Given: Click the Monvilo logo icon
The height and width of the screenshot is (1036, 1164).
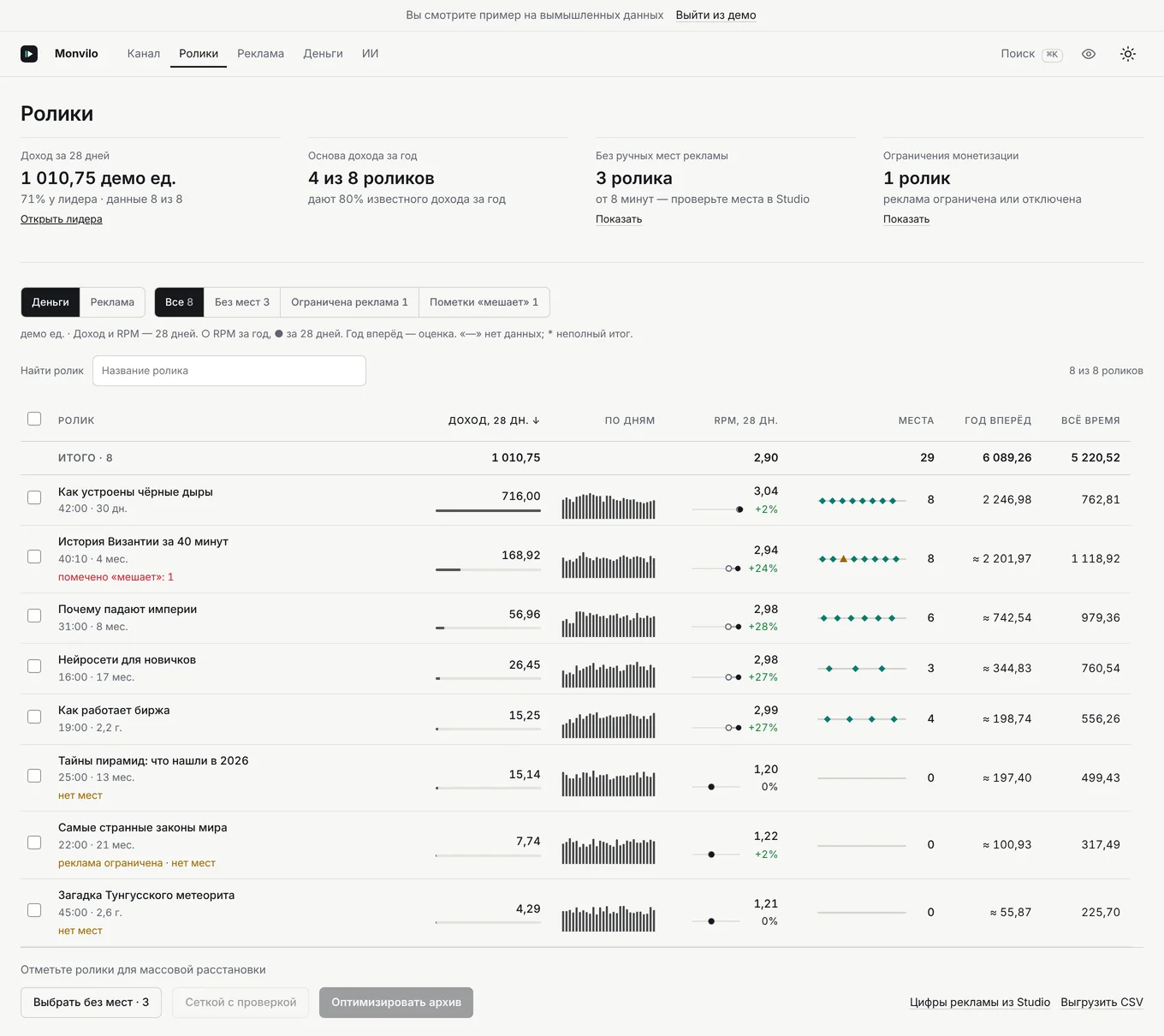Looking at the screenshot, I should (x=29, y=54).
